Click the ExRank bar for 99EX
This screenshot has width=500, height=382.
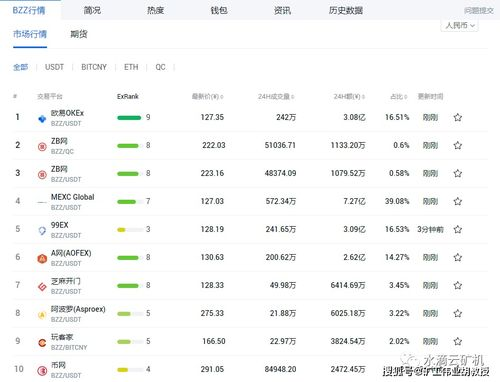[x=129, y=230]
